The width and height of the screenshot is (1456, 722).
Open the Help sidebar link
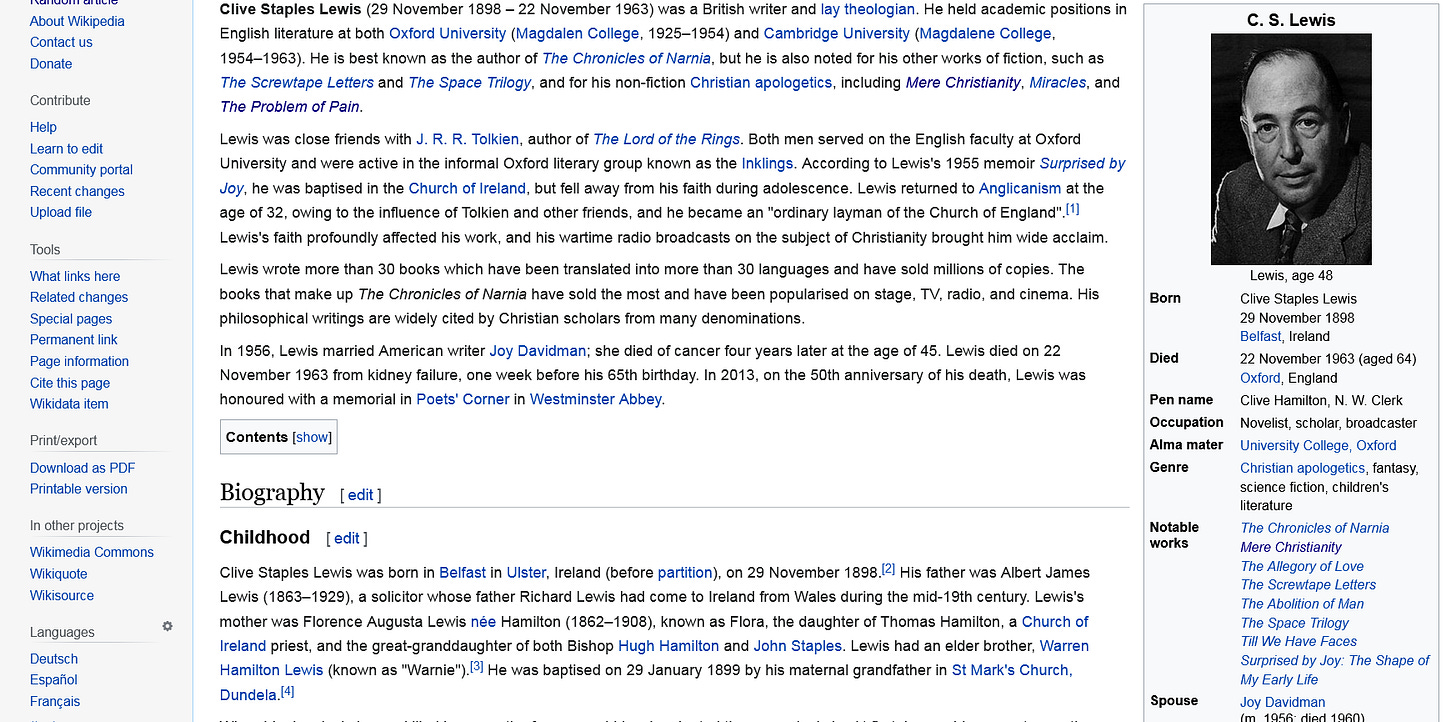(43, 127)
